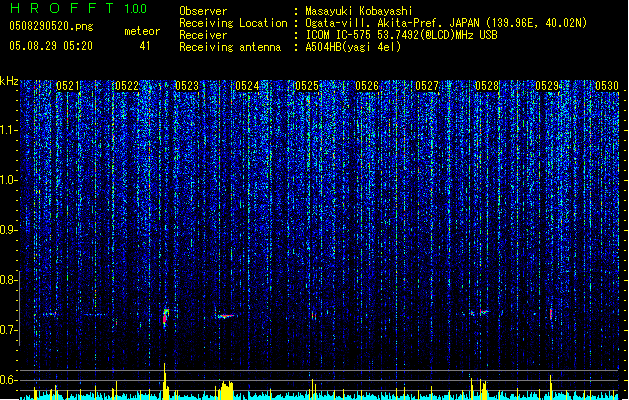This screenshot has width=629, height=400.
Task: Click the bright meteor echo after 0522
Action: (x=165, y=317)
